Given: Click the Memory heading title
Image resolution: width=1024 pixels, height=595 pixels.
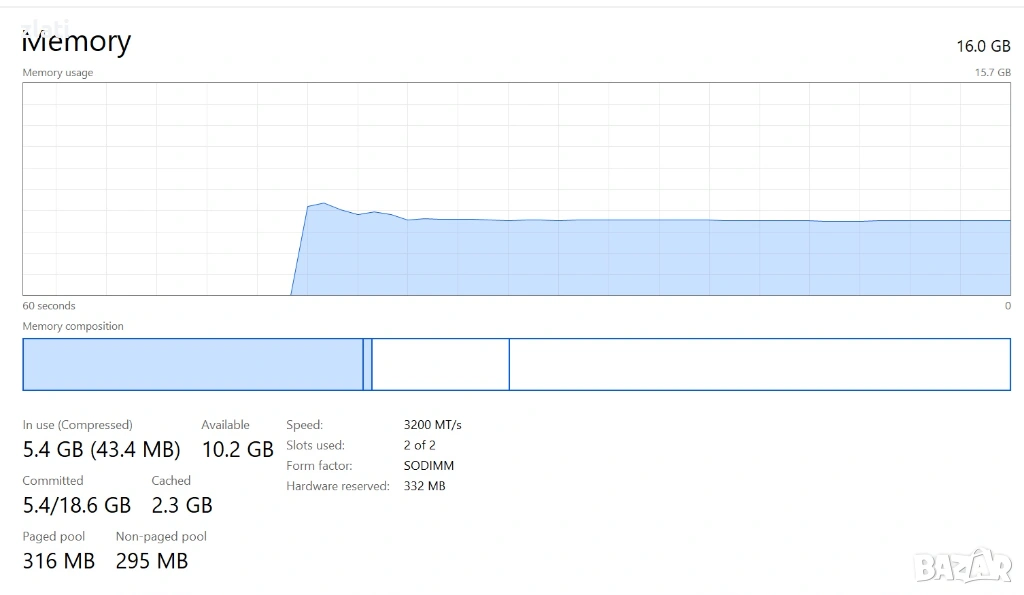Looking at the screenshot, I should pyautogui.click(x=76, y=42).
